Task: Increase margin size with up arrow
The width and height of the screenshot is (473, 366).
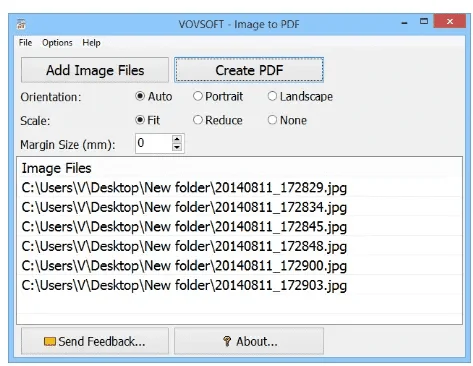Action: (x=177, y=139)
